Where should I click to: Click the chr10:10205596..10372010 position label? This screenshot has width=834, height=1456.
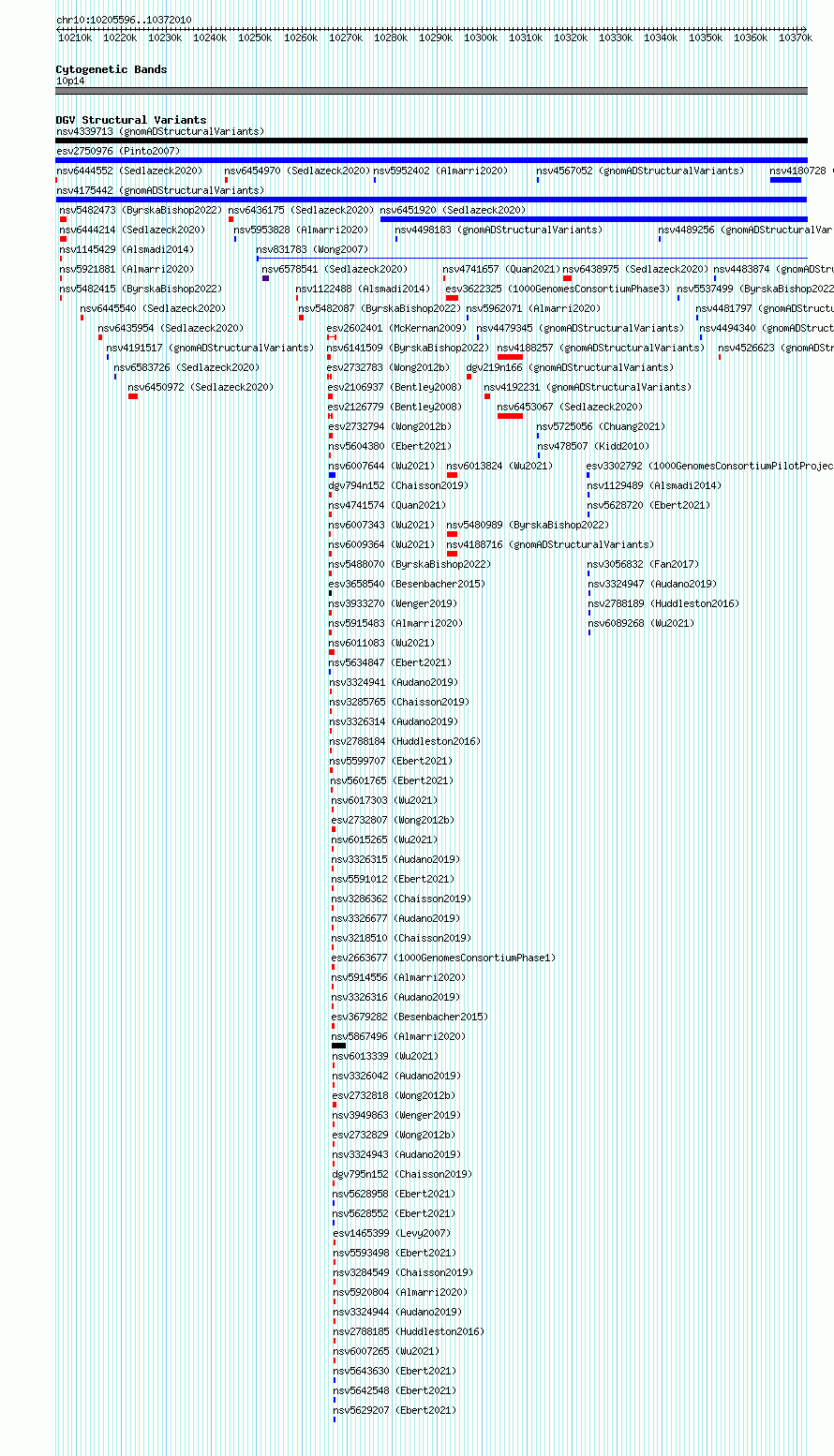point(124,20)
